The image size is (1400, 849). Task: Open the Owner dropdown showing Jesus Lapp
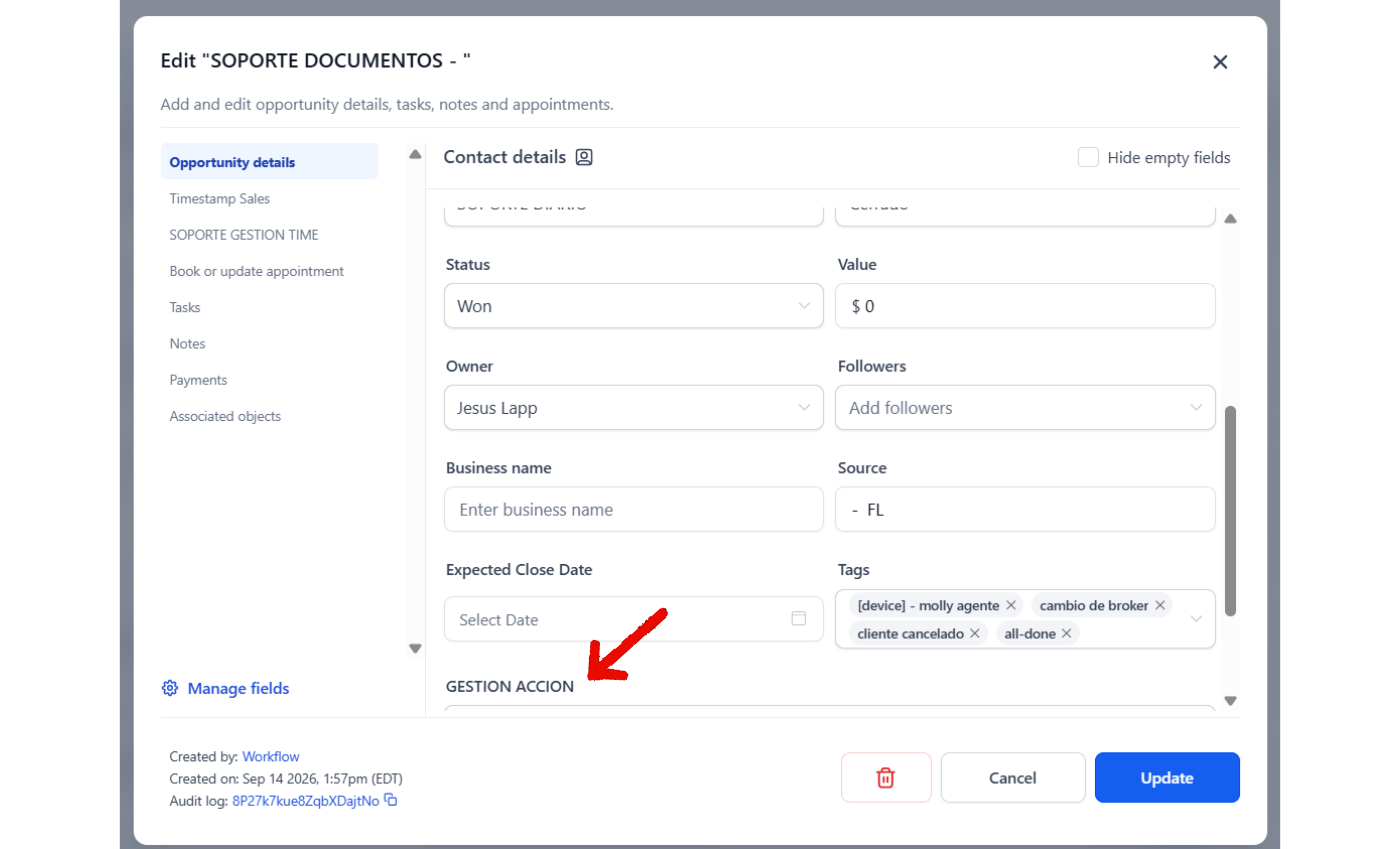(634, 408)
